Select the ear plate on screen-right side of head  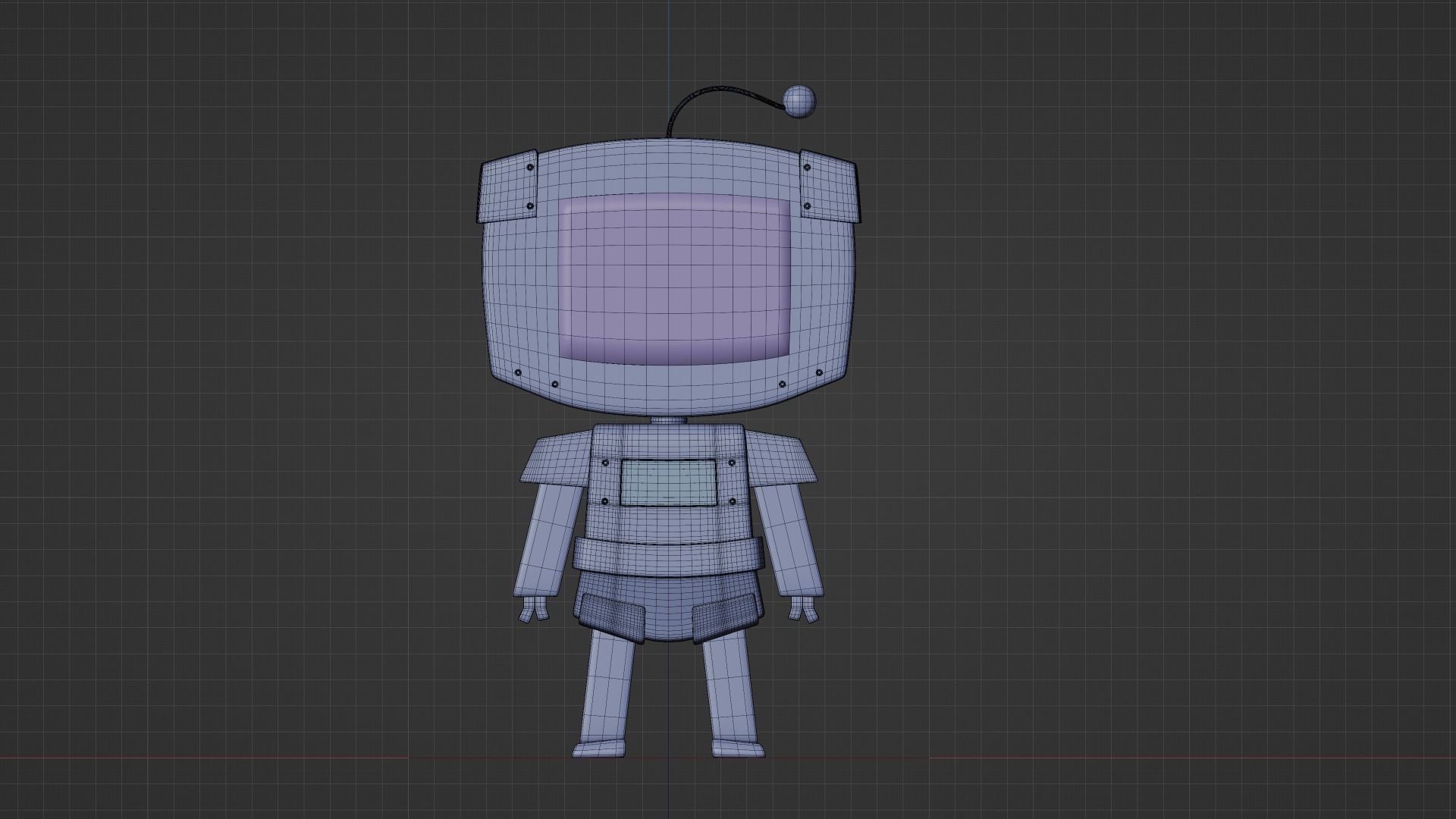pyautogui.click(x=829, y=187)
